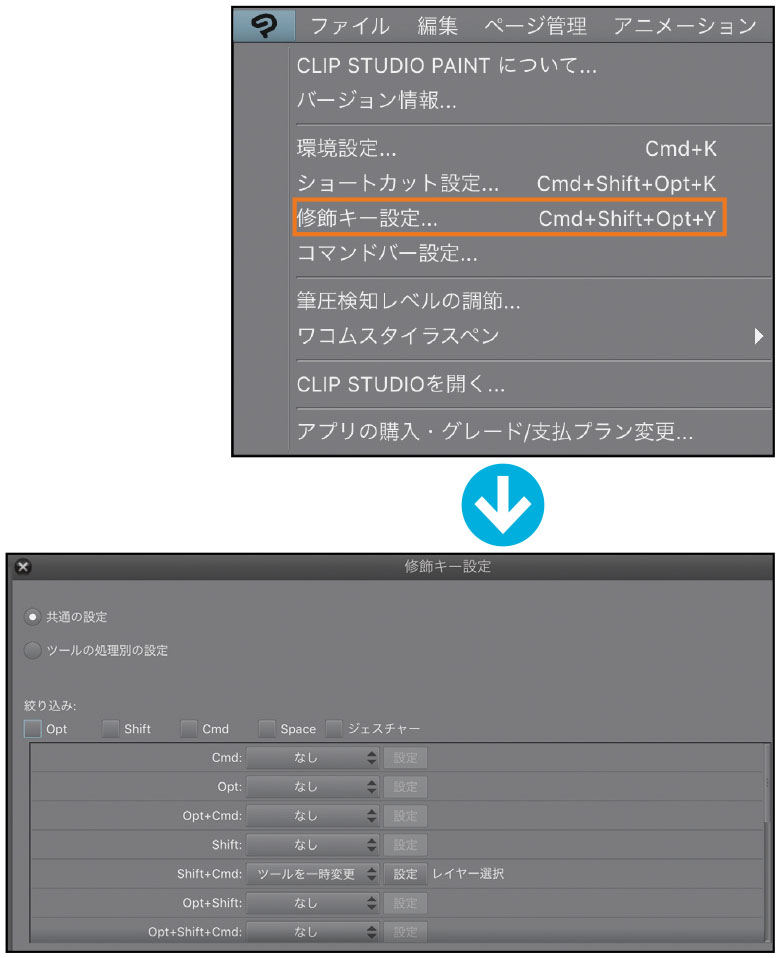Image resolution: width=780 pixels, height=958 pixels.
Task: Open the ファイル menu
Action: (350, 26)
